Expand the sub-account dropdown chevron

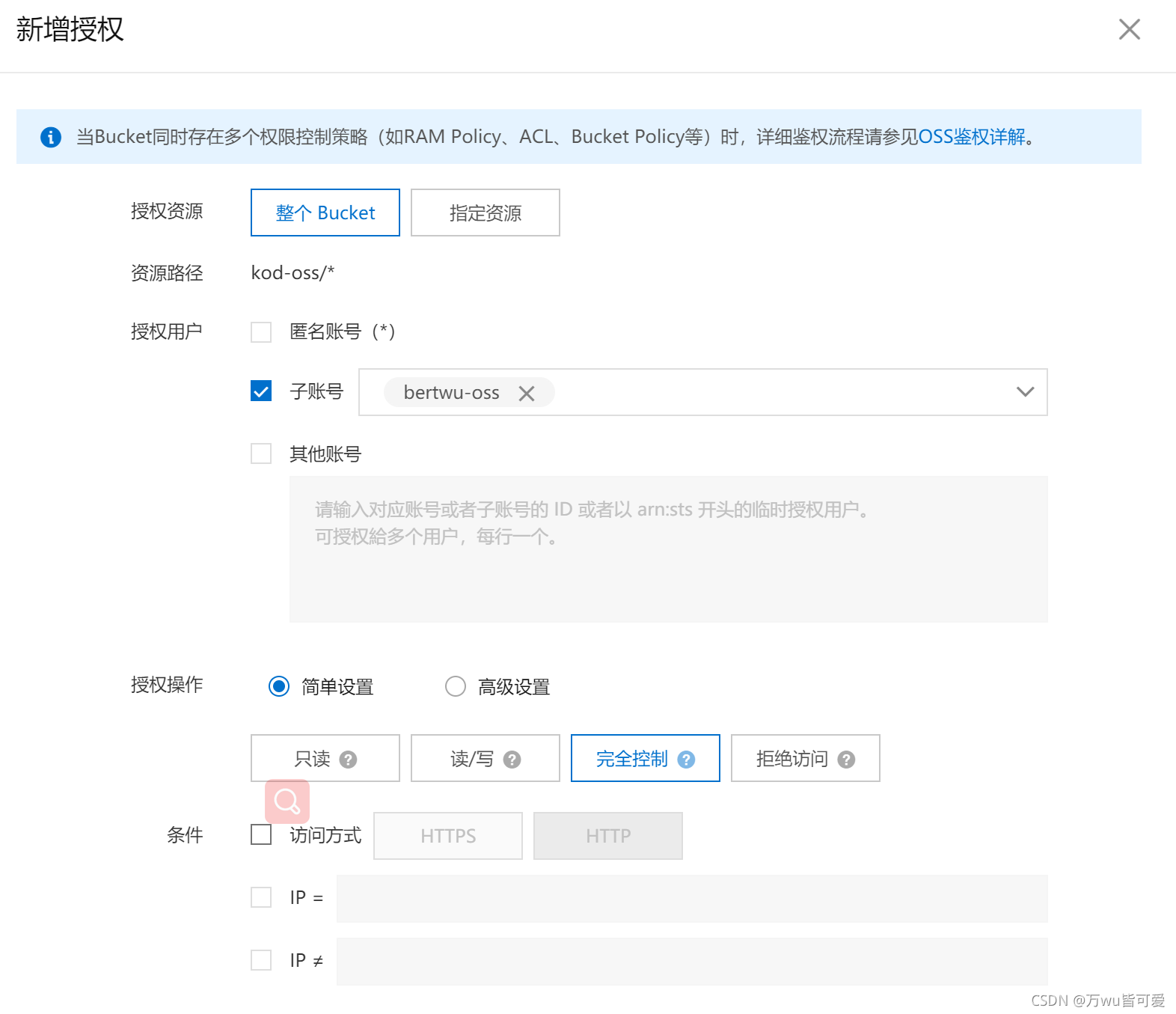[x=1025, y=391]
